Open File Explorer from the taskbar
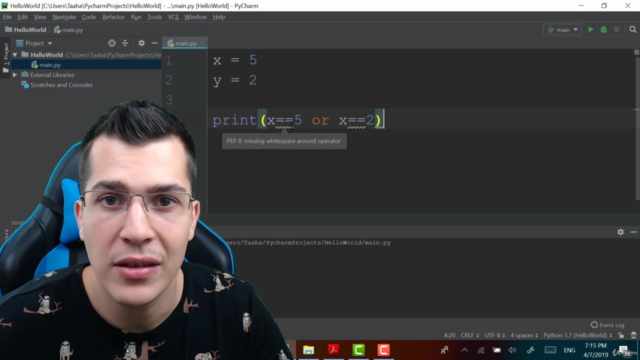Screen dimensions: 640x360 pyautogui.click(x=309, y=350)
